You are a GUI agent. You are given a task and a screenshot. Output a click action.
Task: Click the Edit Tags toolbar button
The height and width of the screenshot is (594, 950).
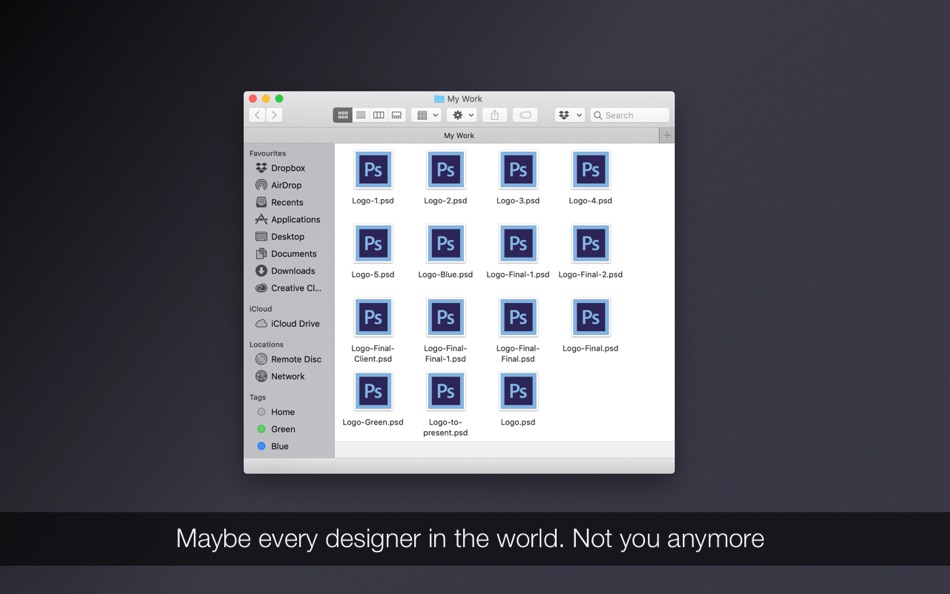[x=525, y=115]
